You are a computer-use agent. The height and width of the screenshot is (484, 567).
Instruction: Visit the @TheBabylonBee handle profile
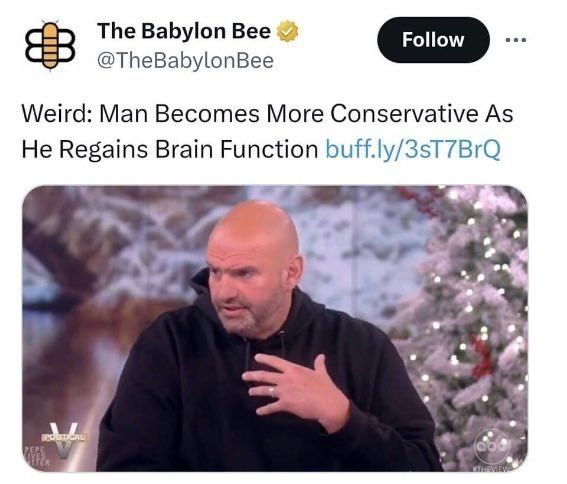185,61
